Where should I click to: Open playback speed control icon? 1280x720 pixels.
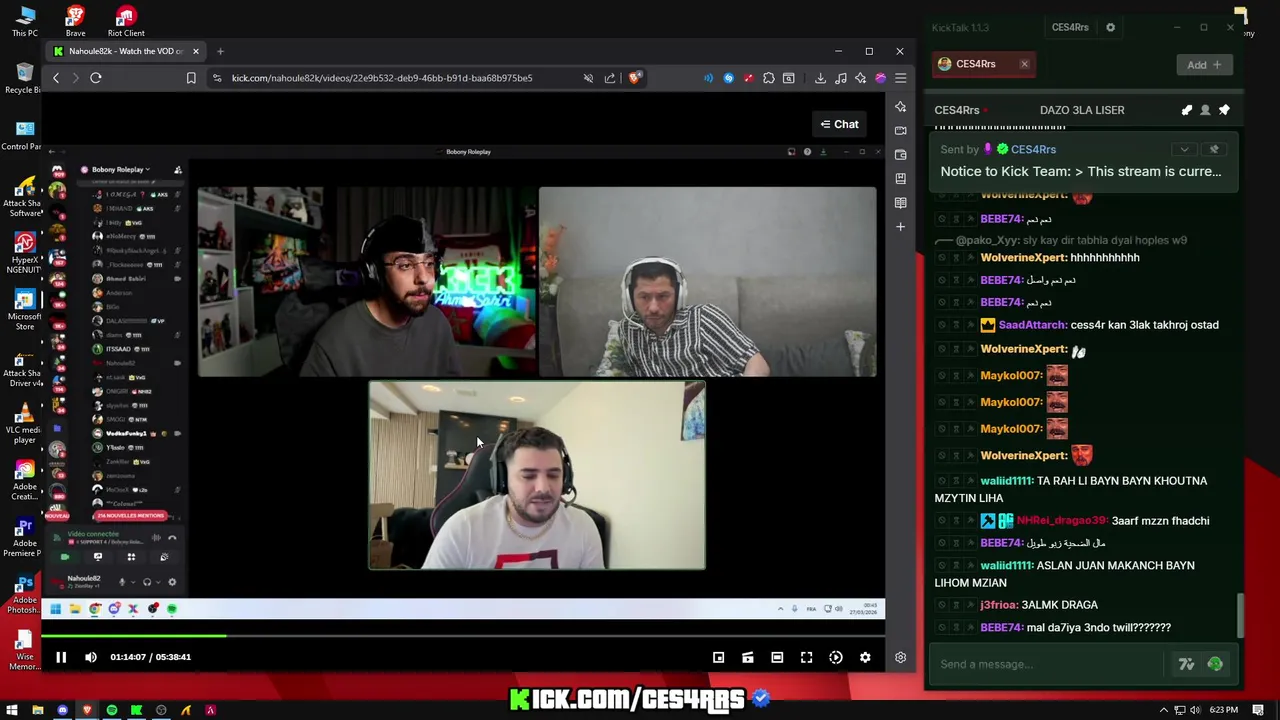pyautogui.click(x=836, y=657)
